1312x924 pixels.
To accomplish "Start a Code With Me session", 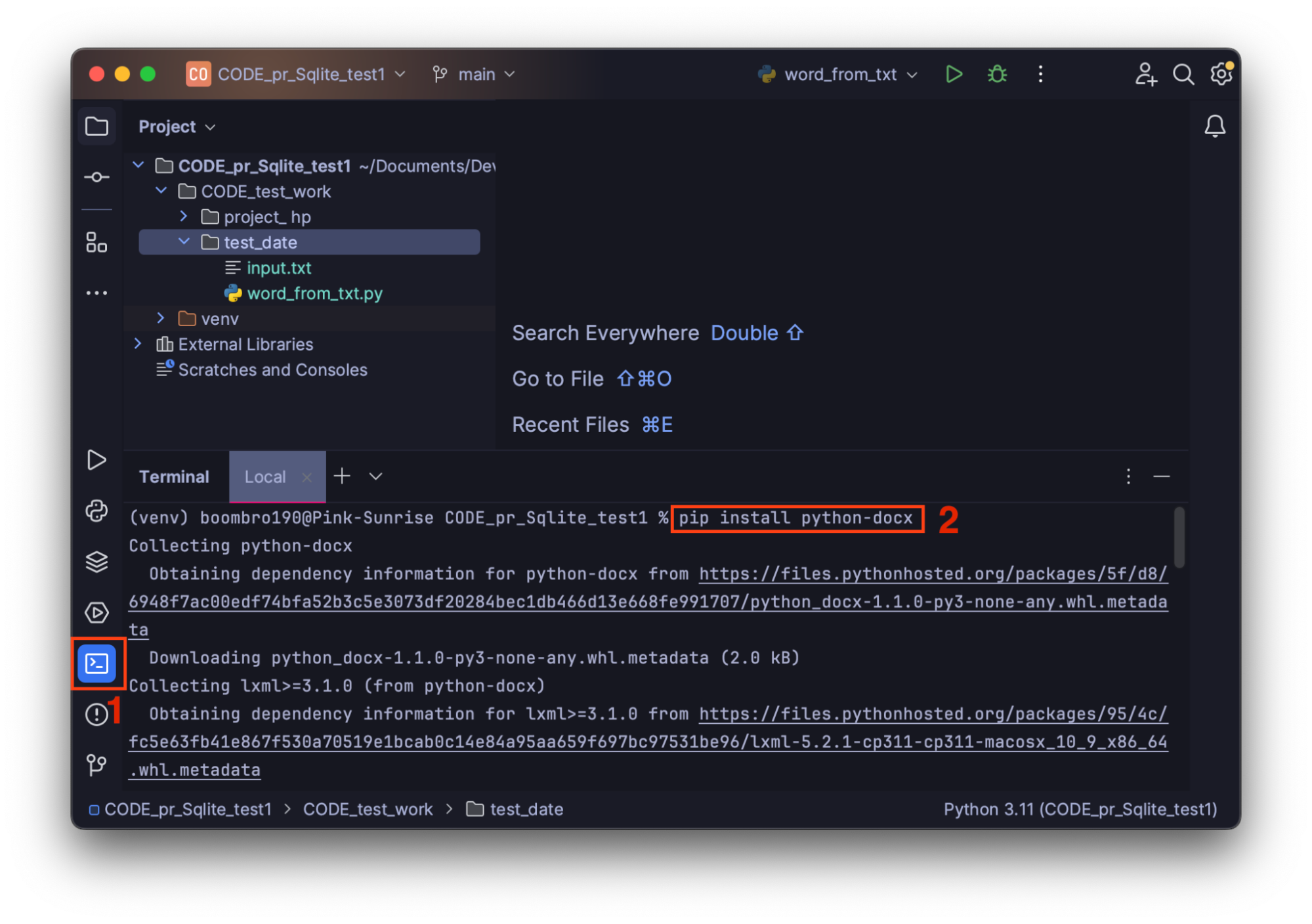I will [1146, 73].
